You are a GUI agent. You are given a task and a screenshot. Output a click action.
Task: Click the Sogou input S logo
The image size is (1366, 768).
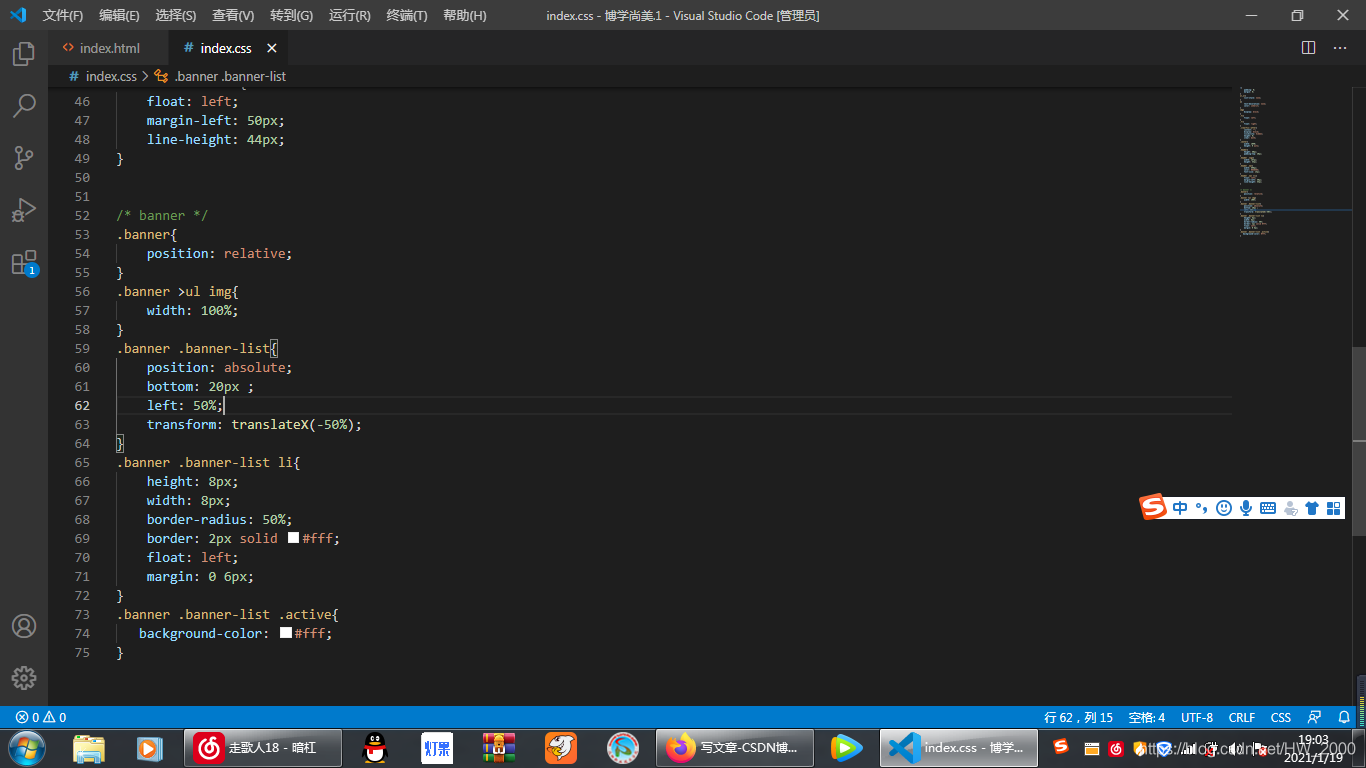1154,507
